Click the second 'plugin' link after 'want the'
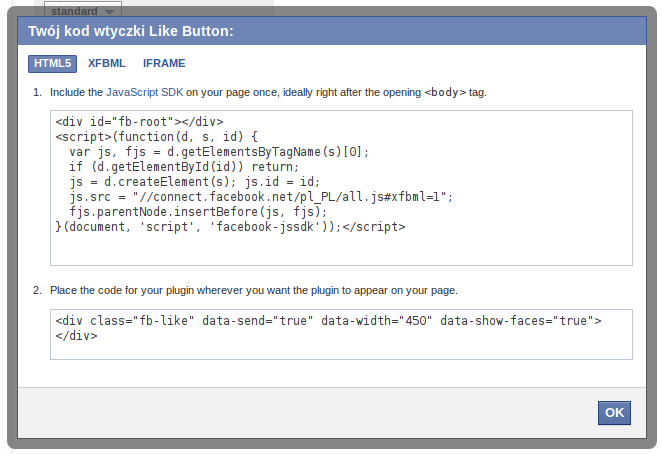 (x=325, y=290)
